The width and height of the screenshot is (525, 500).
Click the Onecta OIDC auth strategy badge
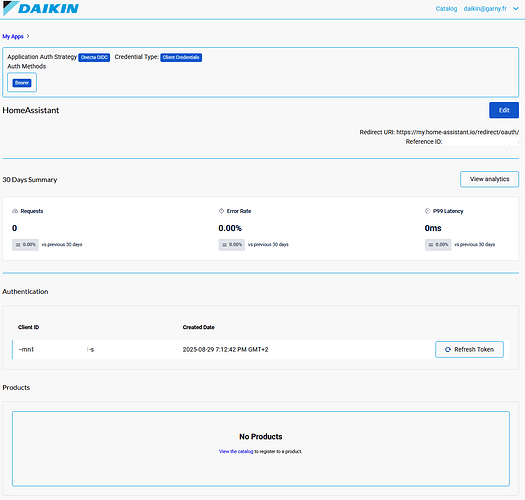(94, 57)
